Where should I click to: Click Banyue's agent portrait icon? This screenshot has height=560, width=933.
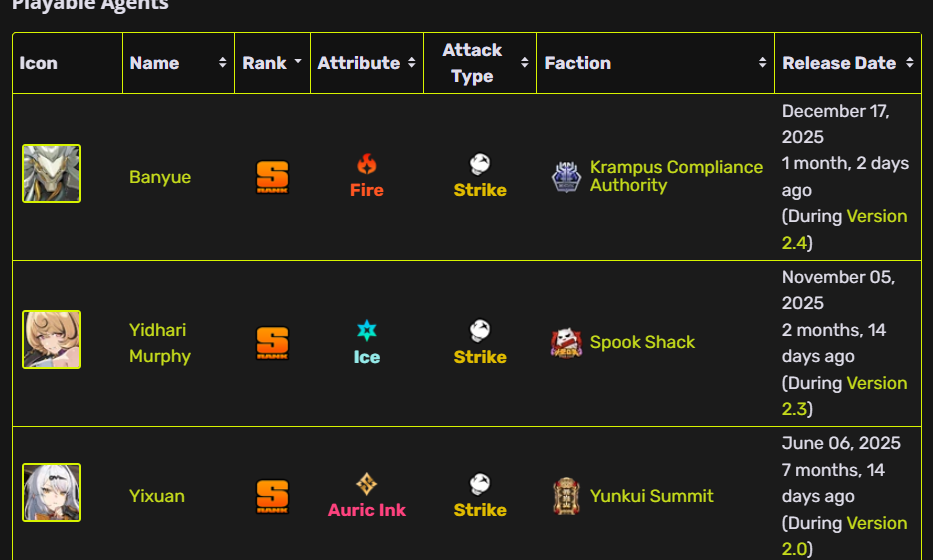[51, 174]
